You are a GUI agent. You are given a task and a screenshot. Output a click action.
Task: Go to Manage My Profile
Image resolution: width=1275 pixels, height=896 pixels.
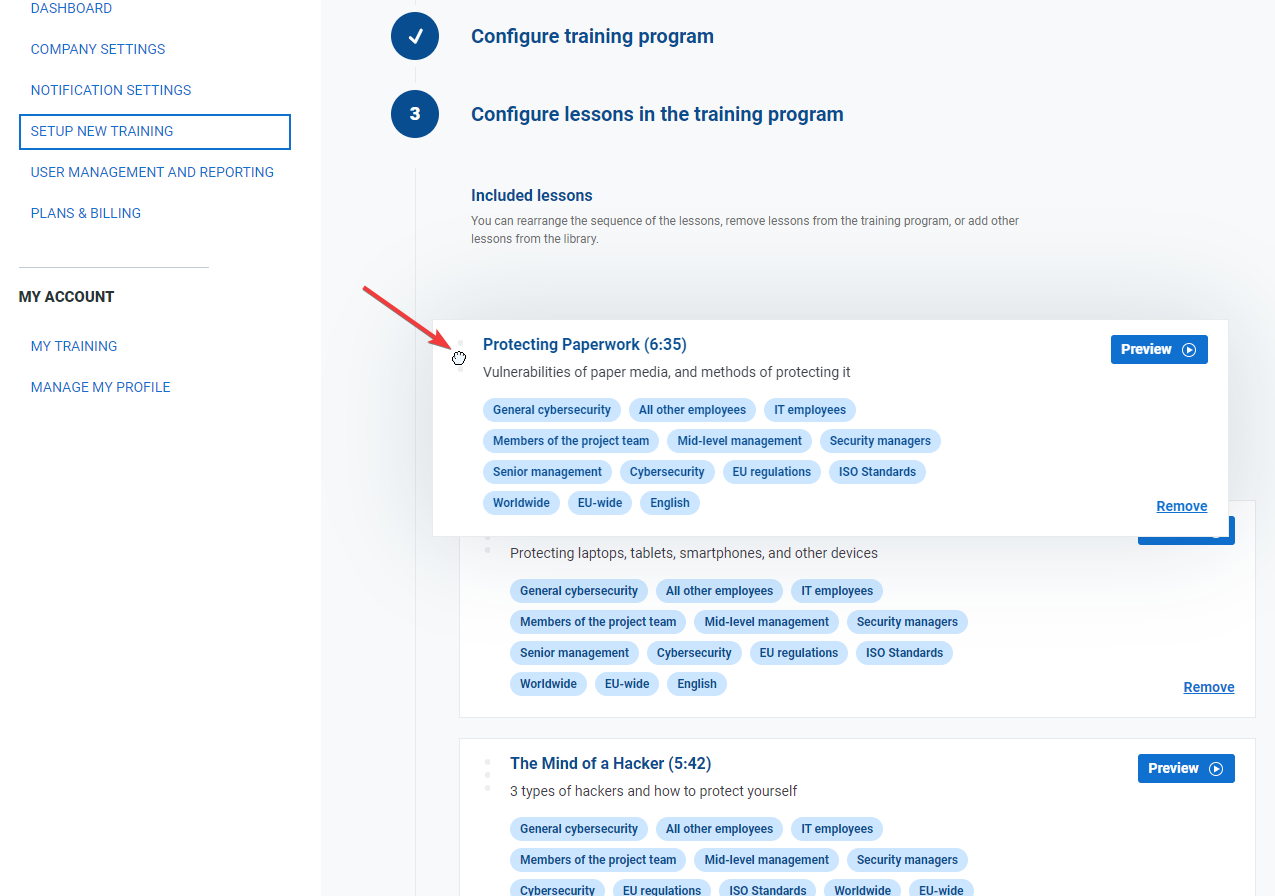pos(101,387)
